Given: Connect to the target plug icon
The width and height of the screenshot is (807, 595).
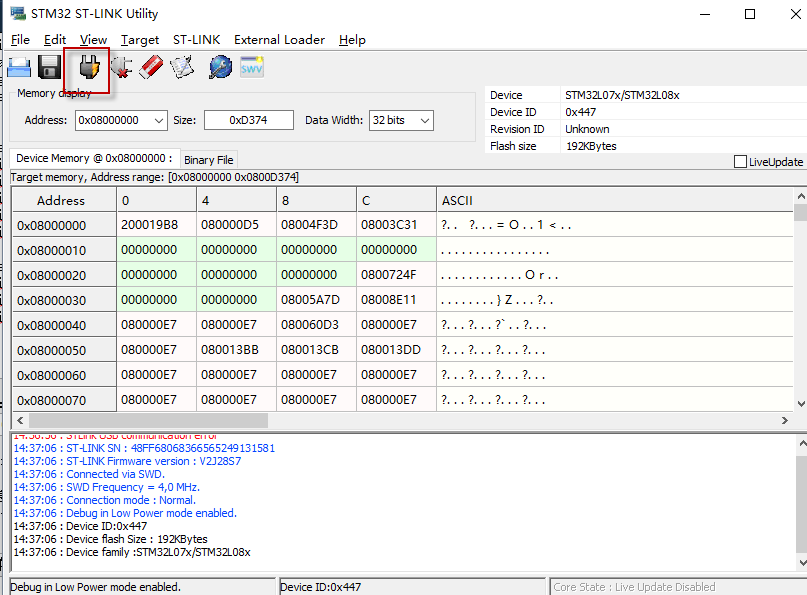Looking at the screenshot, I should coord(89,67).
